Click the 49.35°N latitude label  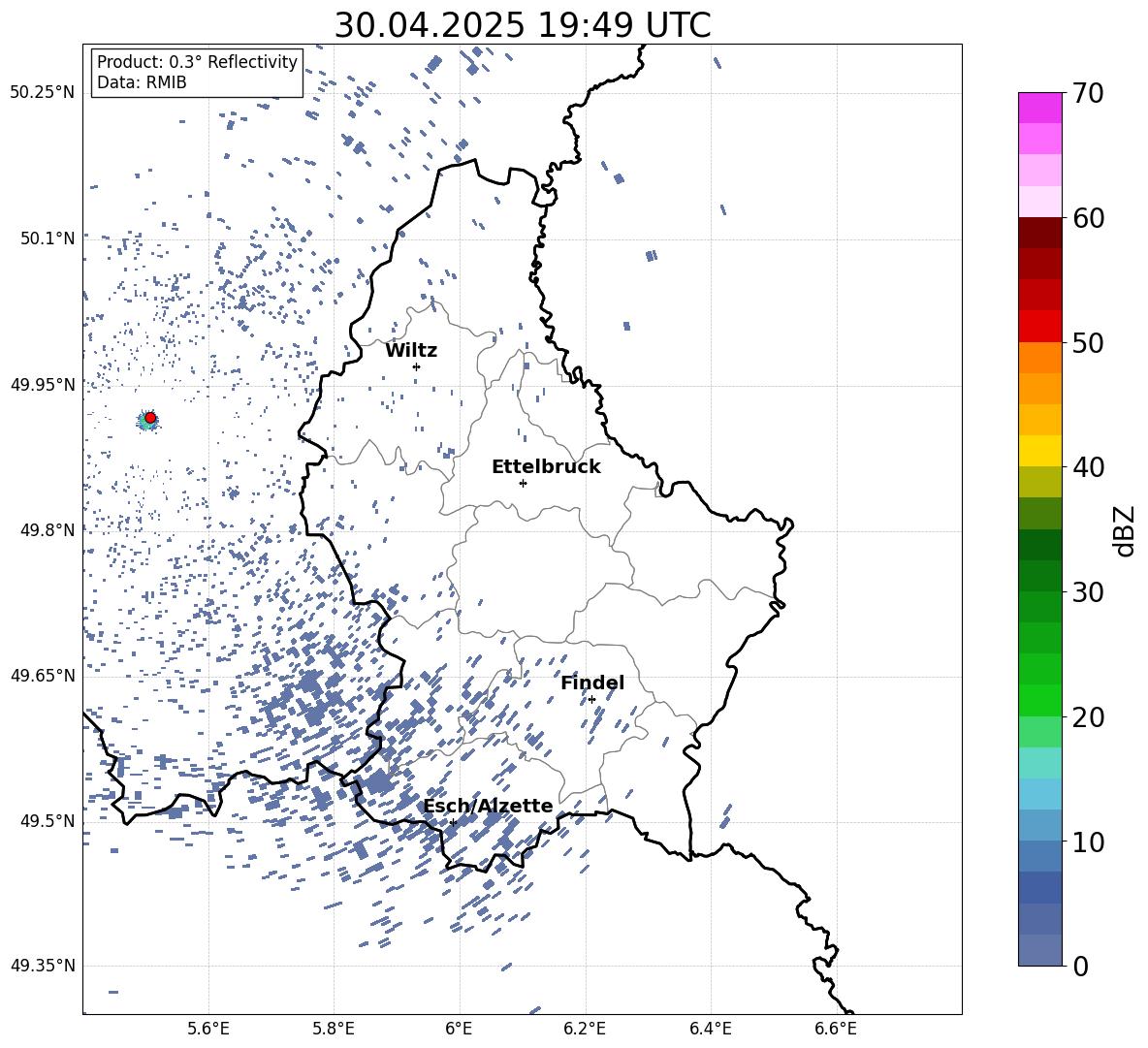[x=43, y=966]
